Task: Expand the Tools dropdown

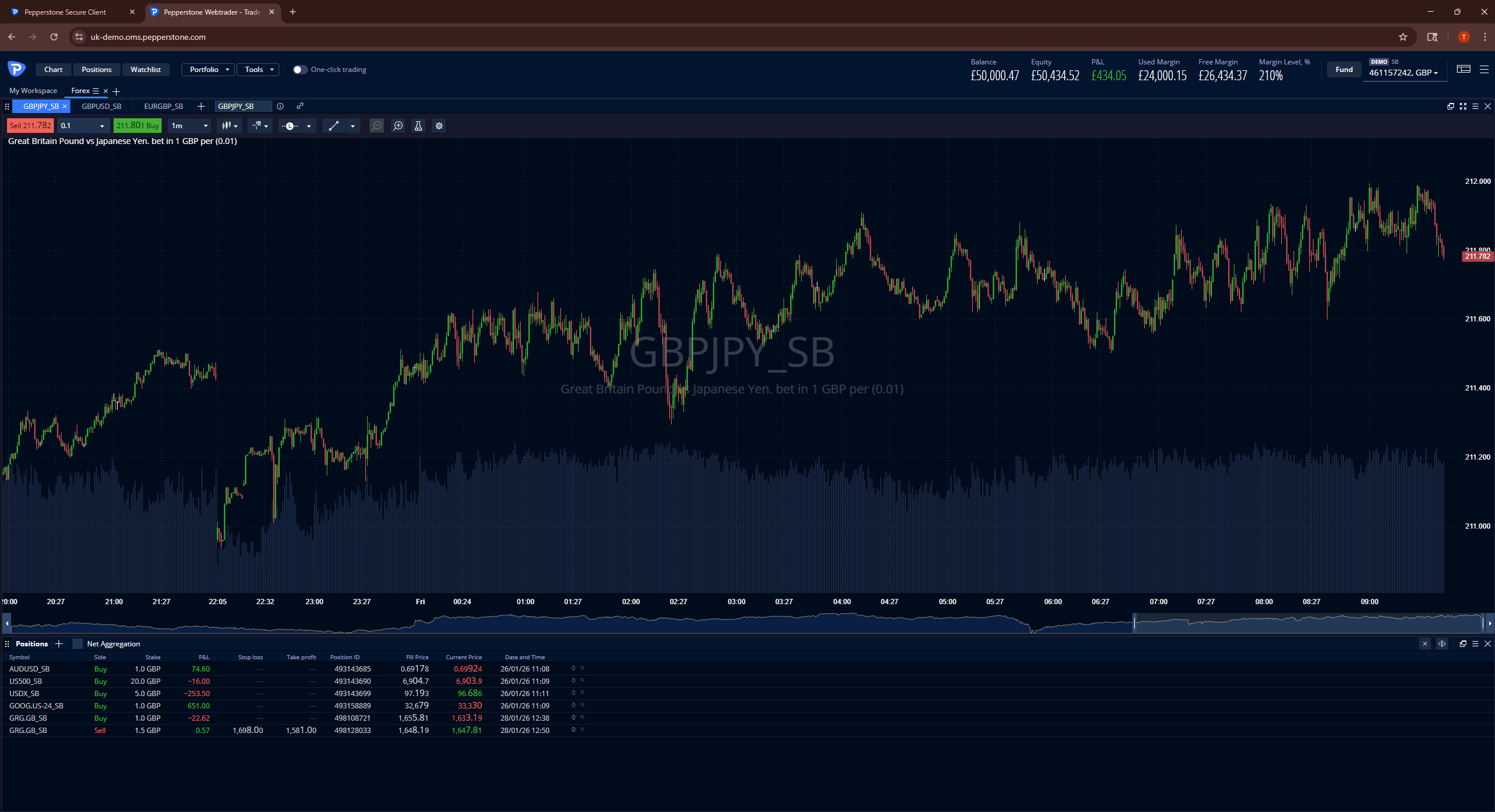Action: pyautogui.click(x=258, y=70)
